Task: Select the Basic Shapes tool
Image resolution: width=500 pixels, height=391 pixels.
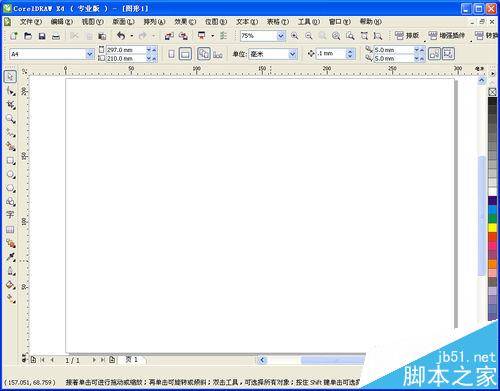Action: coord(10,202)
